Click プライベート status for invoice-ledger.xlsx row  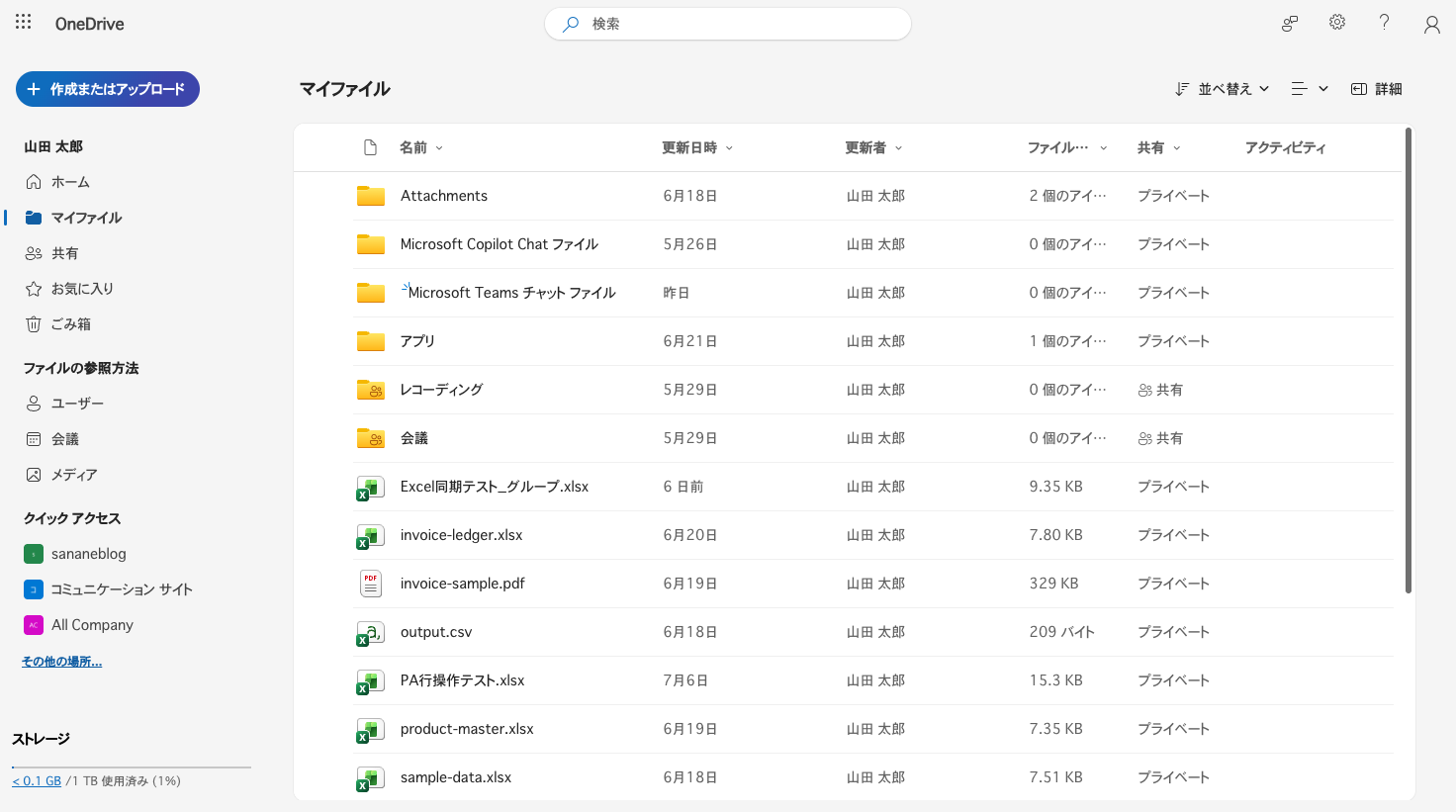click(x=1173, y=535)
